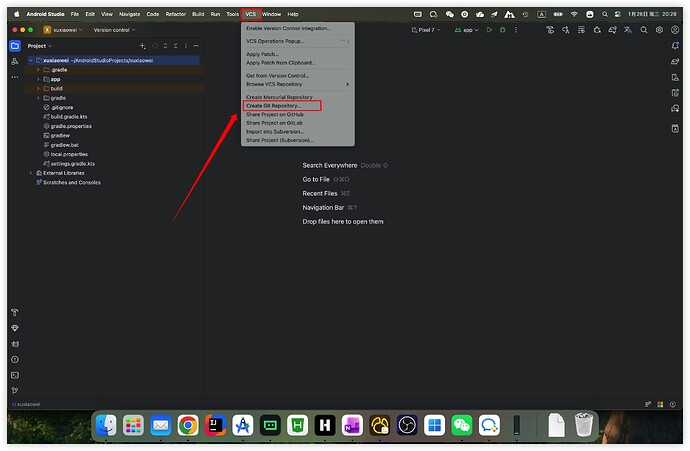Open the Settings gear icon in the toolbar
Screen dimensions: 690x451
pos(660,31)
